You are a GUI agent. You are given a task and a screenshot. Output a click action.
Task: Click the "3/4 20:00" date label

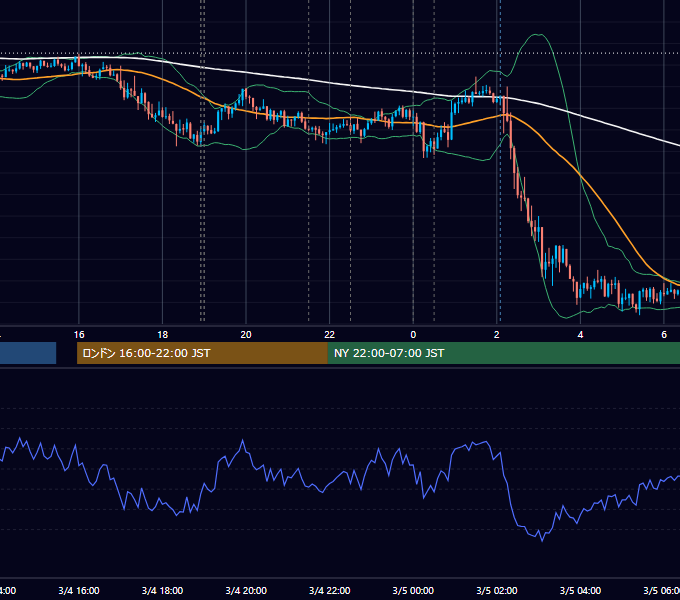click(246, 590)
